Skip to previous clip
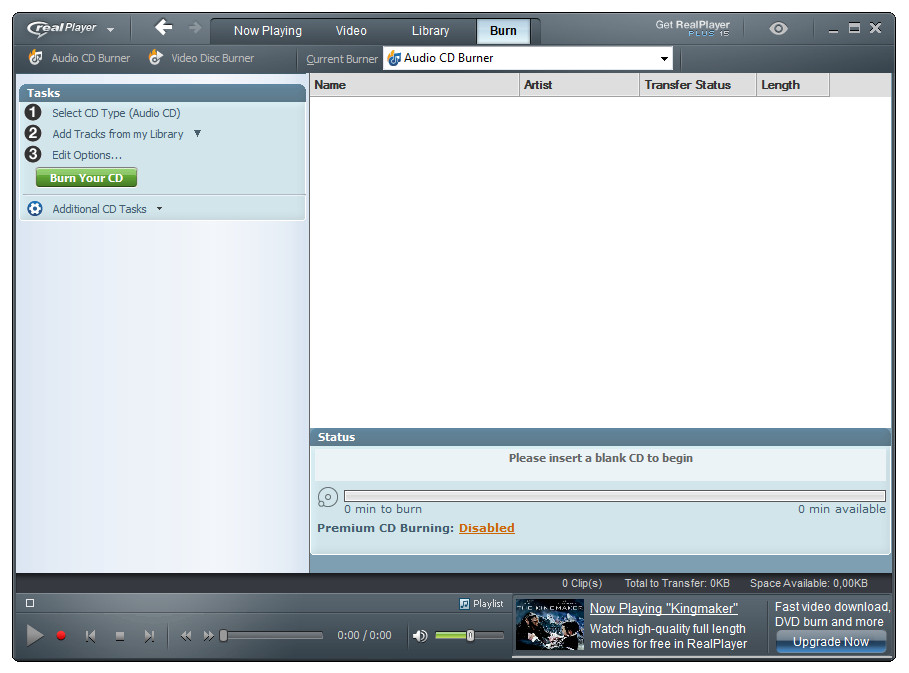Viewport: 909px width, 673px height. pyautogui.click(x=90, y=636)
